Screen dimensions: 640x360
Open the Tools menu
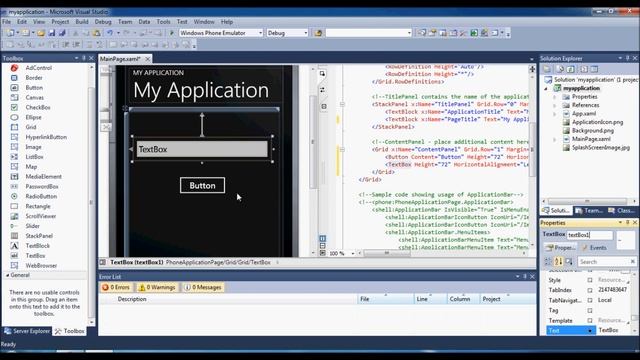pyautogui.click(x=163, y=22)
